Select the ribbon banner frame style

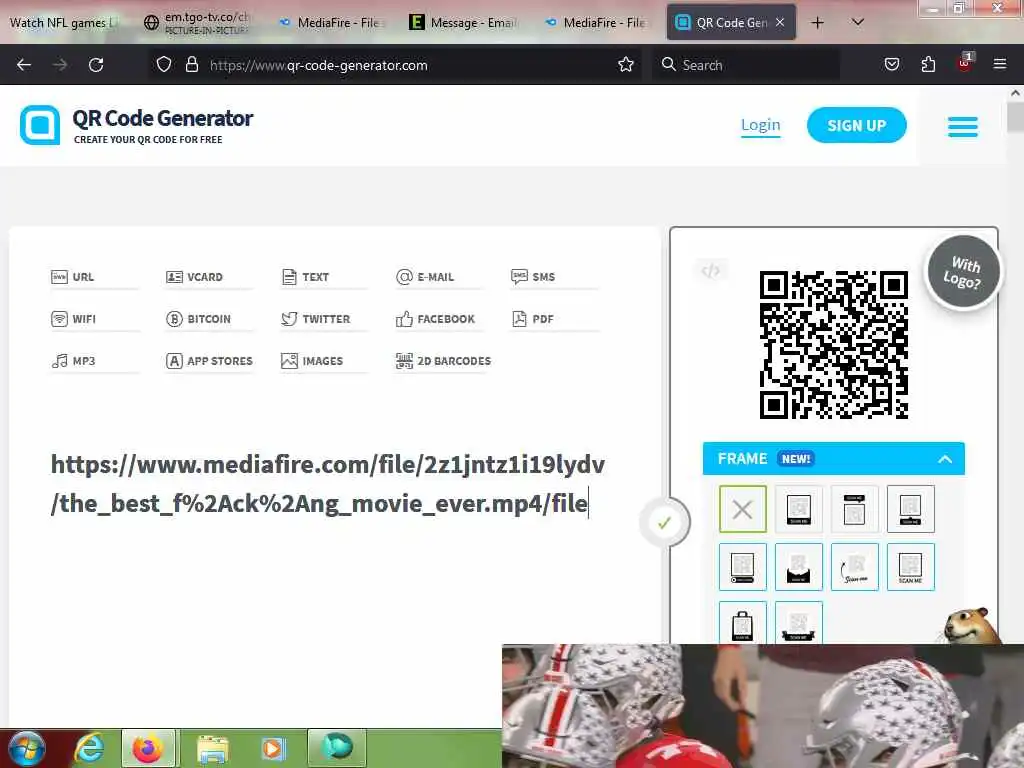coord(799,622)
